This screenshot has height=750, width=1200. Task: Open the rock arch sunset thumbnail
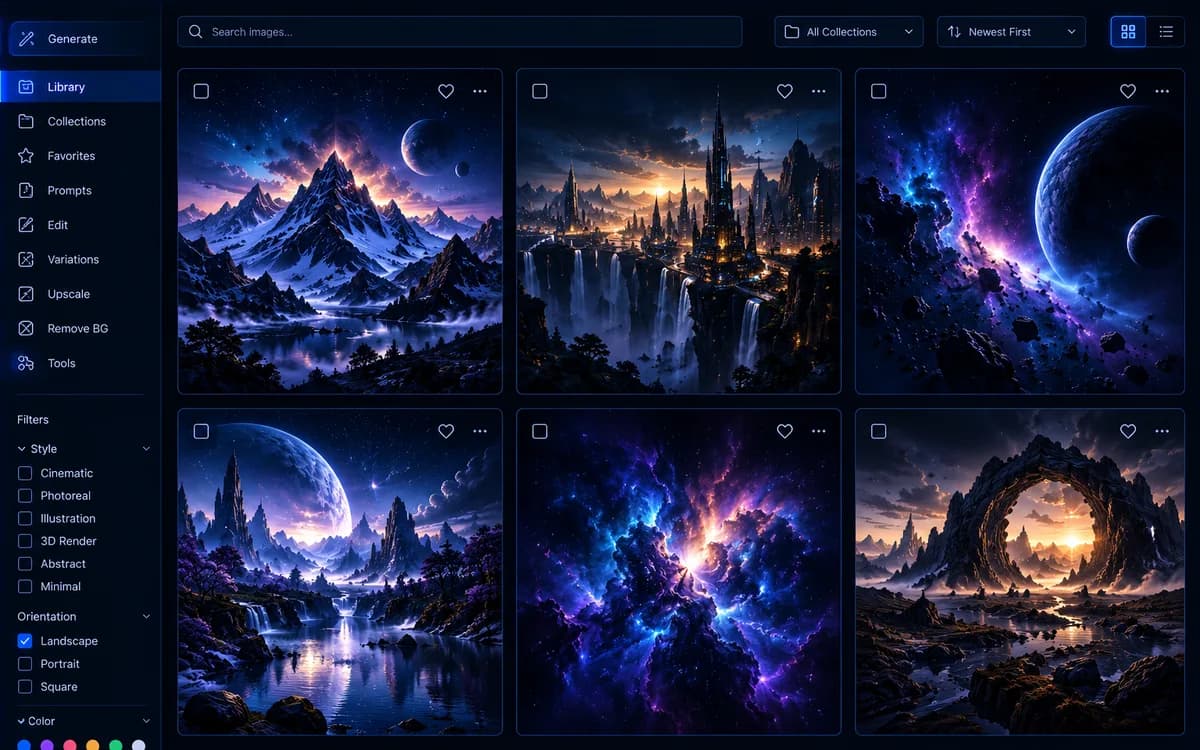[x=1020, y=572]
